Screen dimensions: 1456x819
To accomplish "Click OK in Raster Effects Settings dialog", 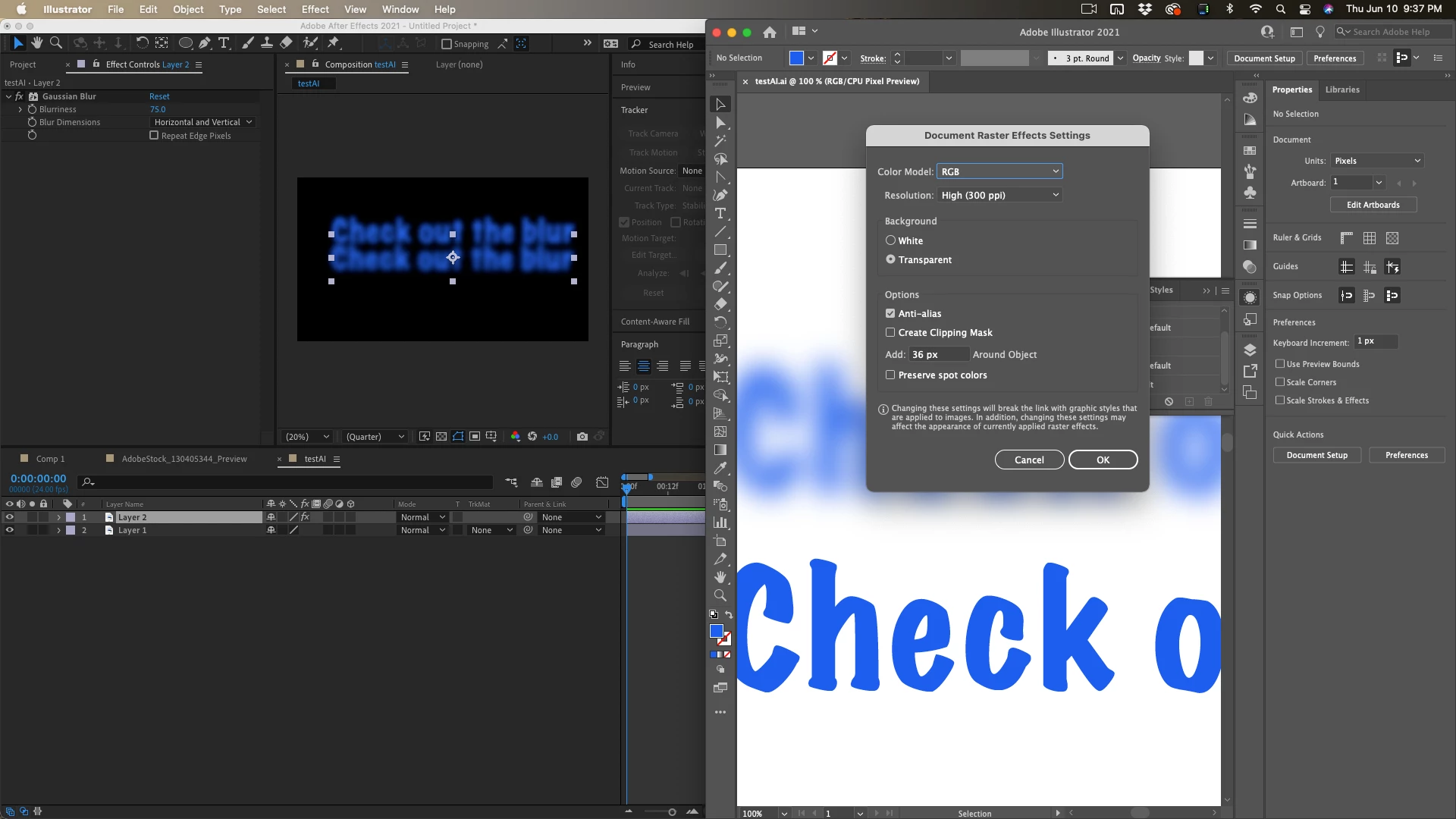I will click(x=1103, y=460).
